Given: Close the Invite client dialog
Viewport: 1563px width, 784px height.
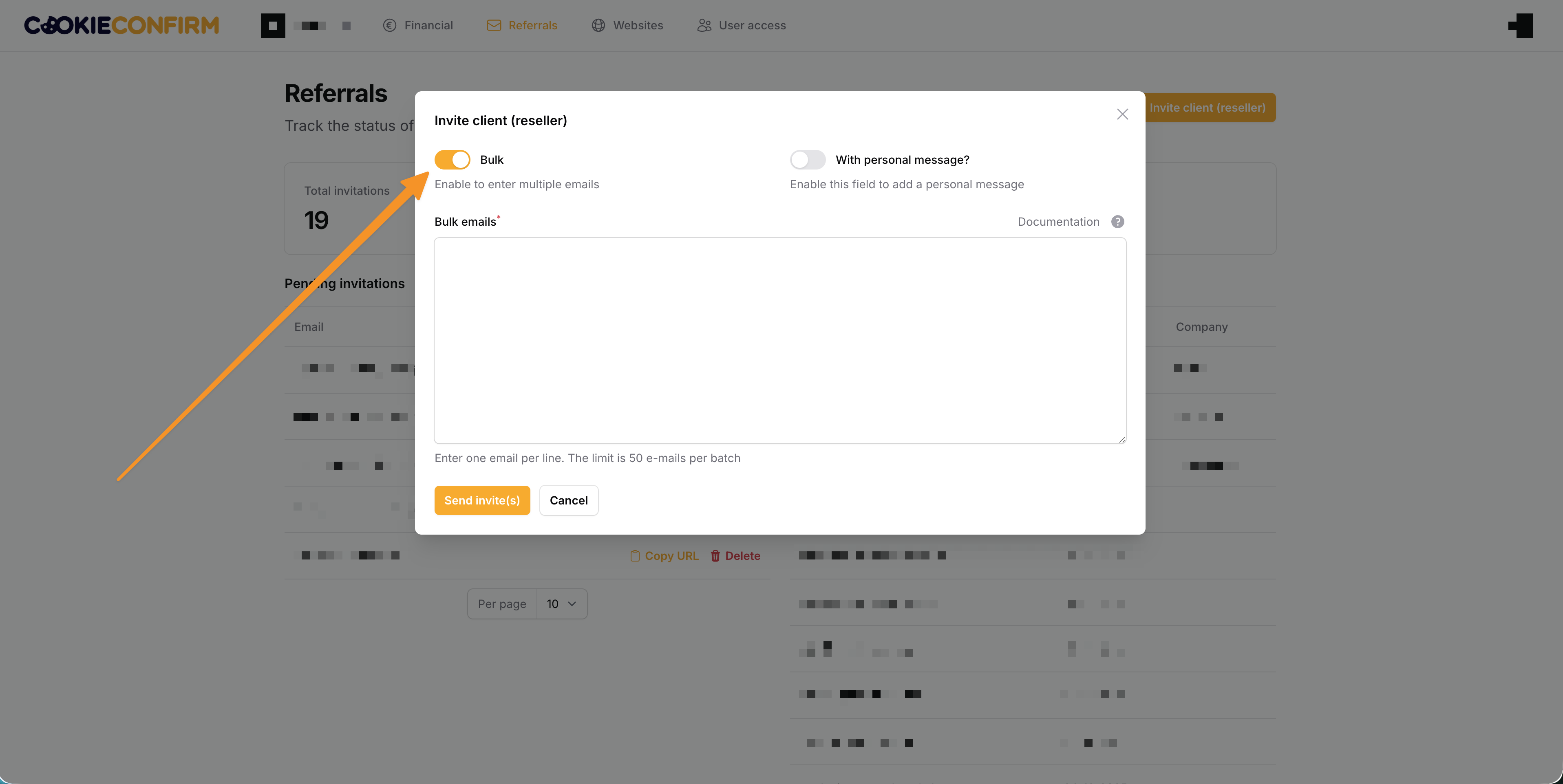Looking at the screenshot, I should click(1122, 114).
